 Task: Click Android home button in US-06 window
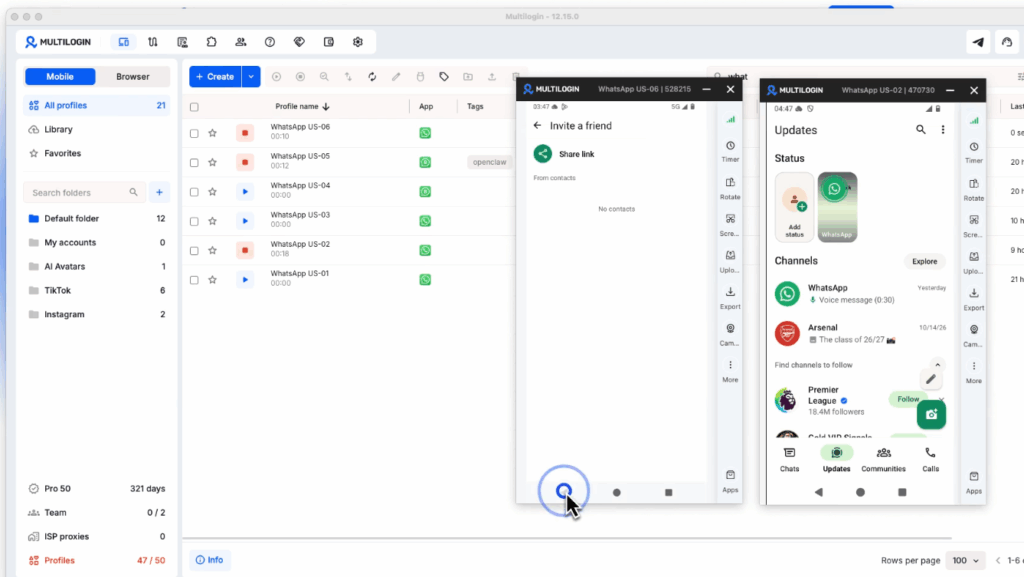point(616,493)
